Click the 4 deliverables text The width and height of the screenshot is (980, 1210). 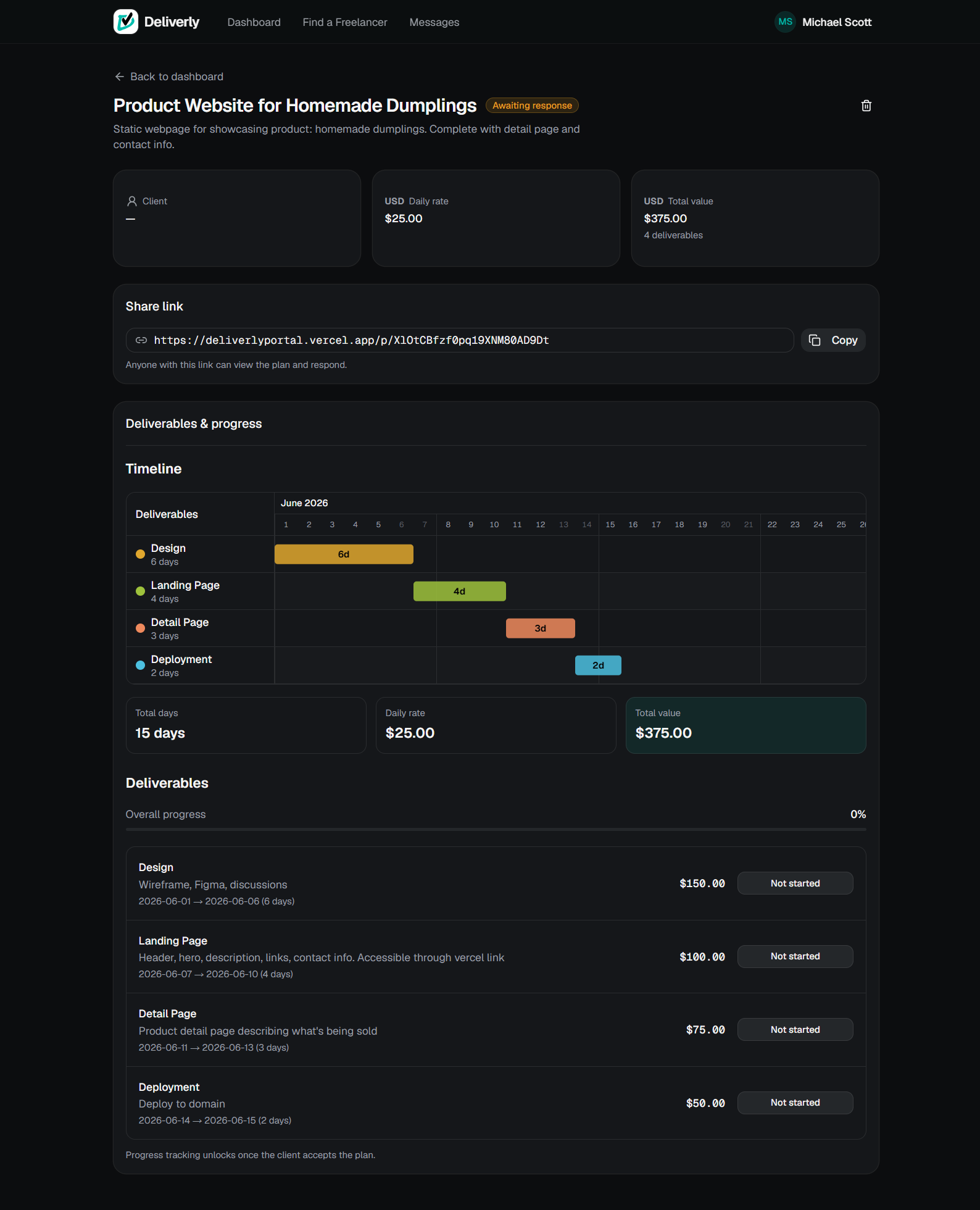[673, 235]
